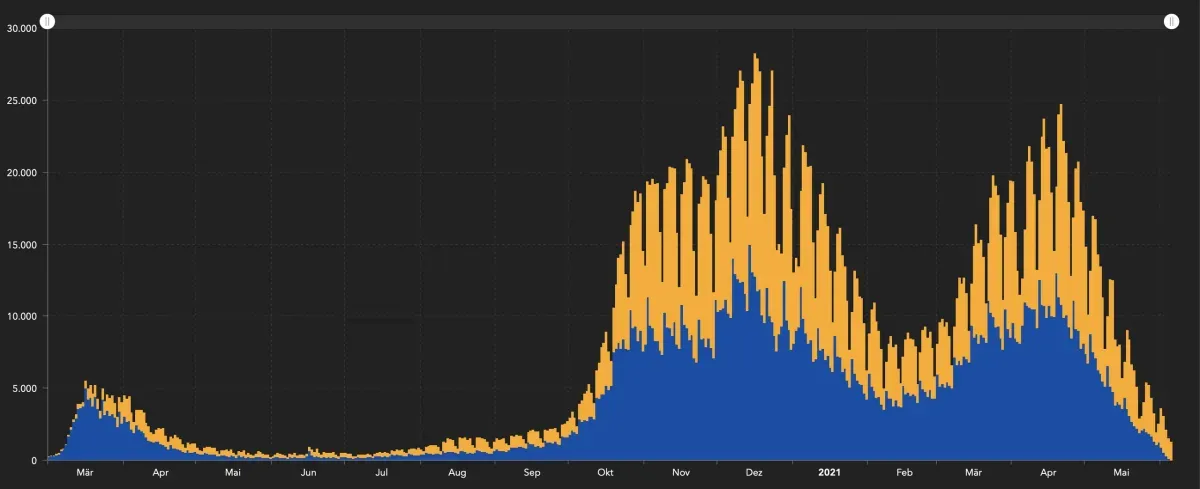1200x489 pixels.
Task: Click the 5.000 y-axis label
Action: 24,388
